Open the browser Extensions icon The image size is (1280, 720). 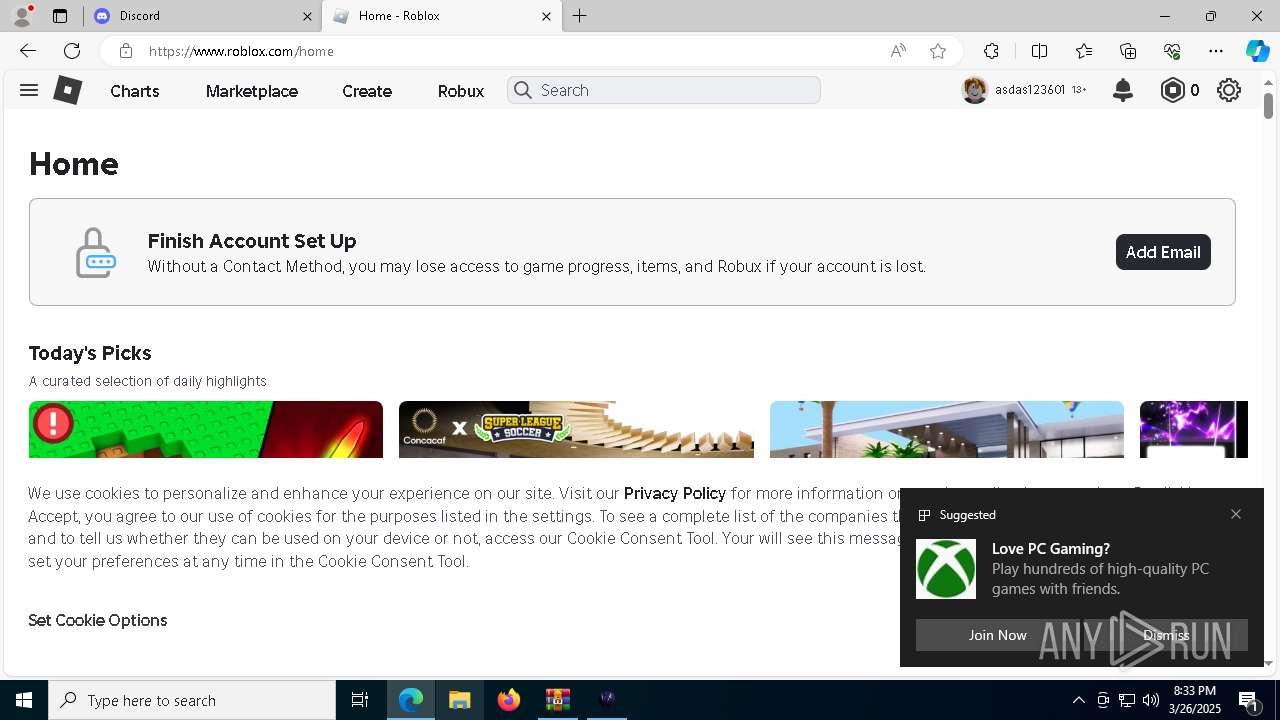[x=991, y=51]
